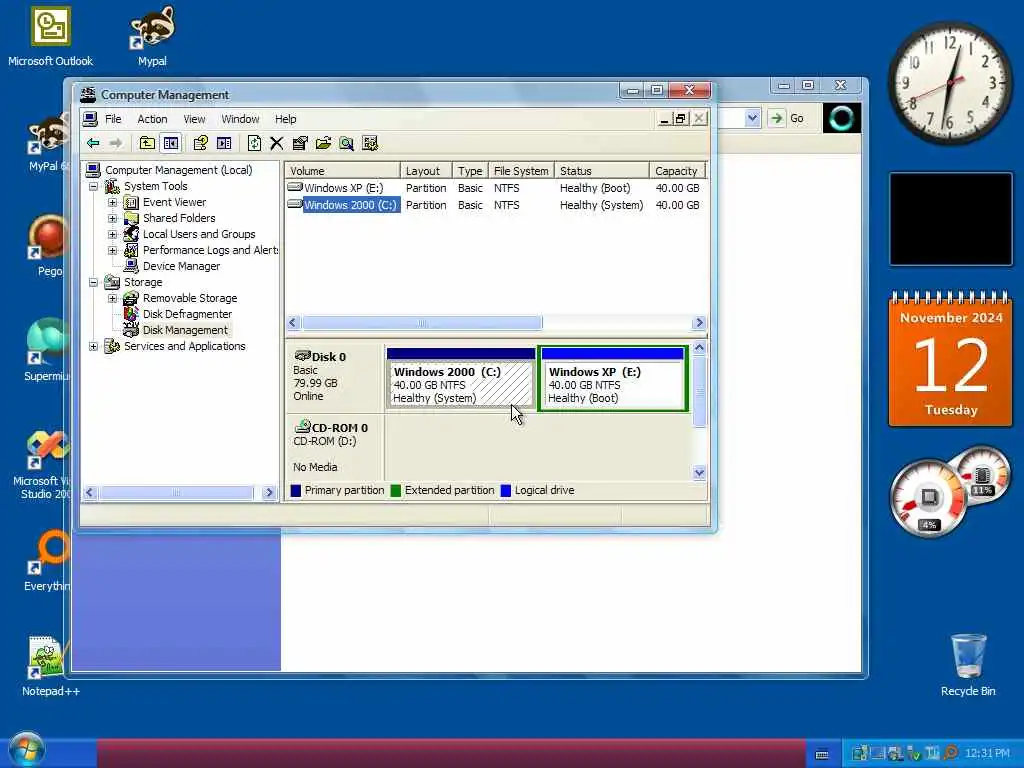
Task: Open the View menu
Action: click(x=194, y=119)
